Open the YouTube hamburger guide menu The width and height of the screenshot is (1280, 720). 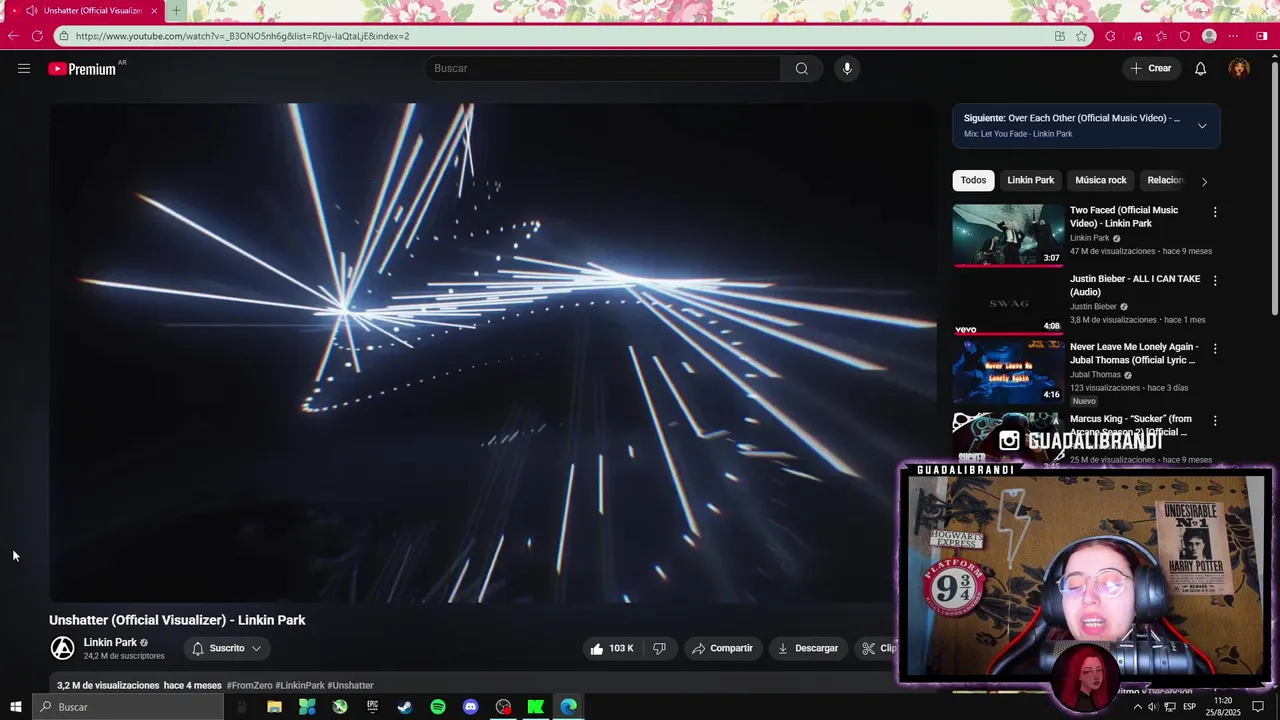click(24, 68)
